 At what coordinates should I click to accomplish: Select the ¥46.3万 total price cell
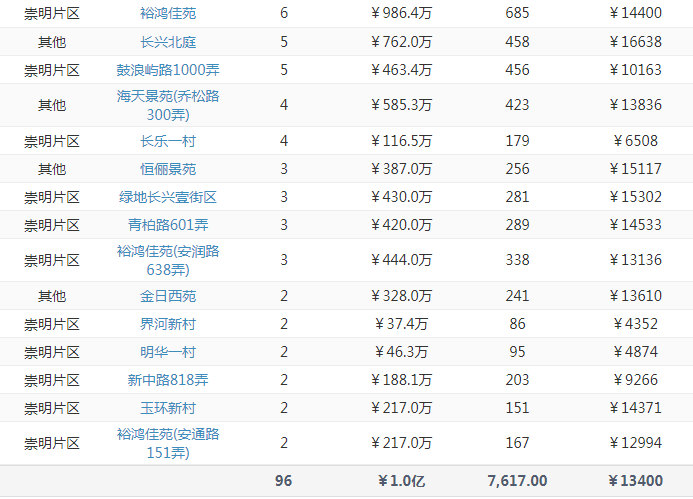pos(401,352)
